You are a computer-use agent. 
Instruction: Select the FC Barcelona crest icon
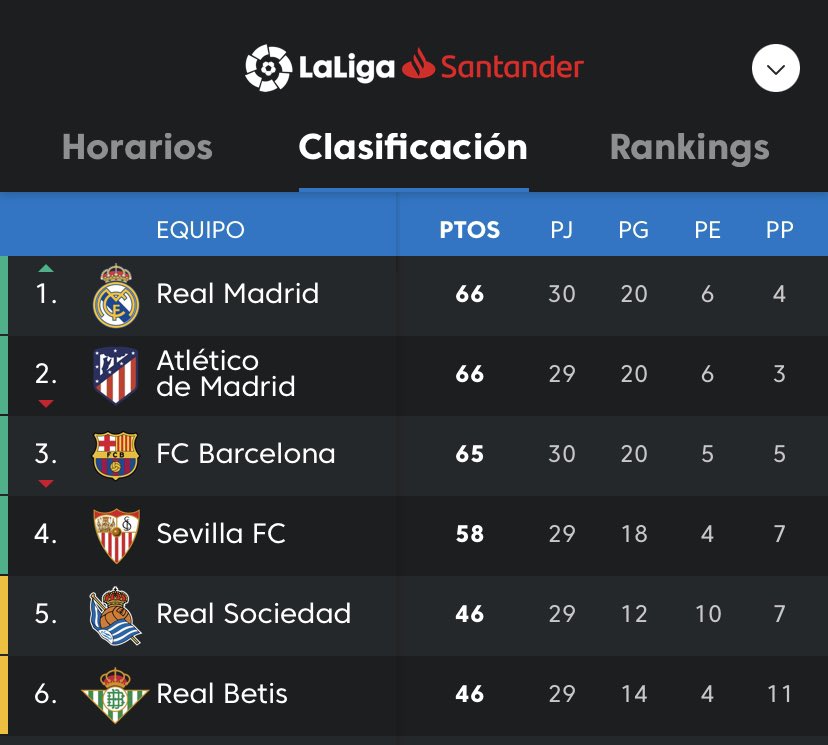point(116,456)
